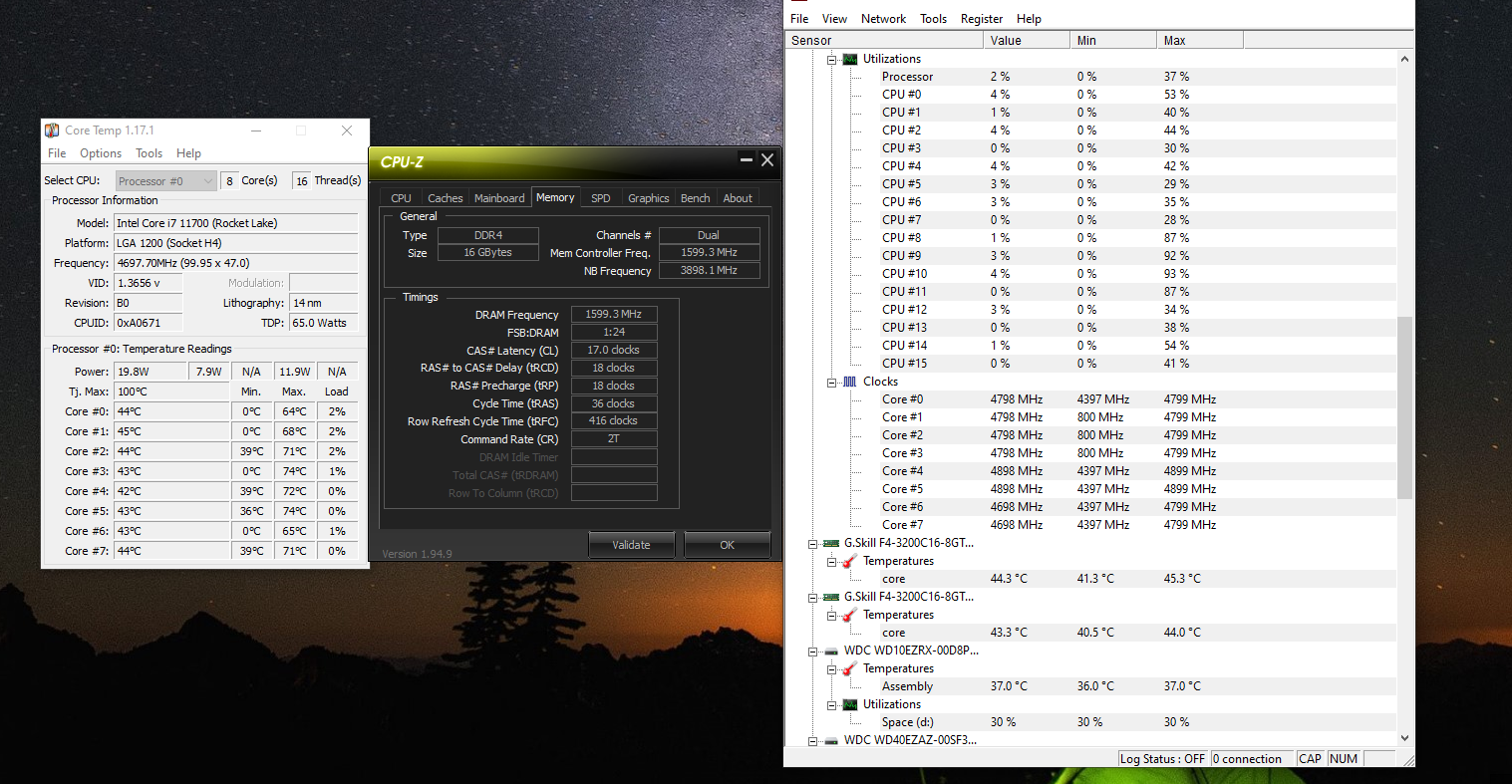Collapse the G.Skill module with the 43.3 °C core

point(813,597)
